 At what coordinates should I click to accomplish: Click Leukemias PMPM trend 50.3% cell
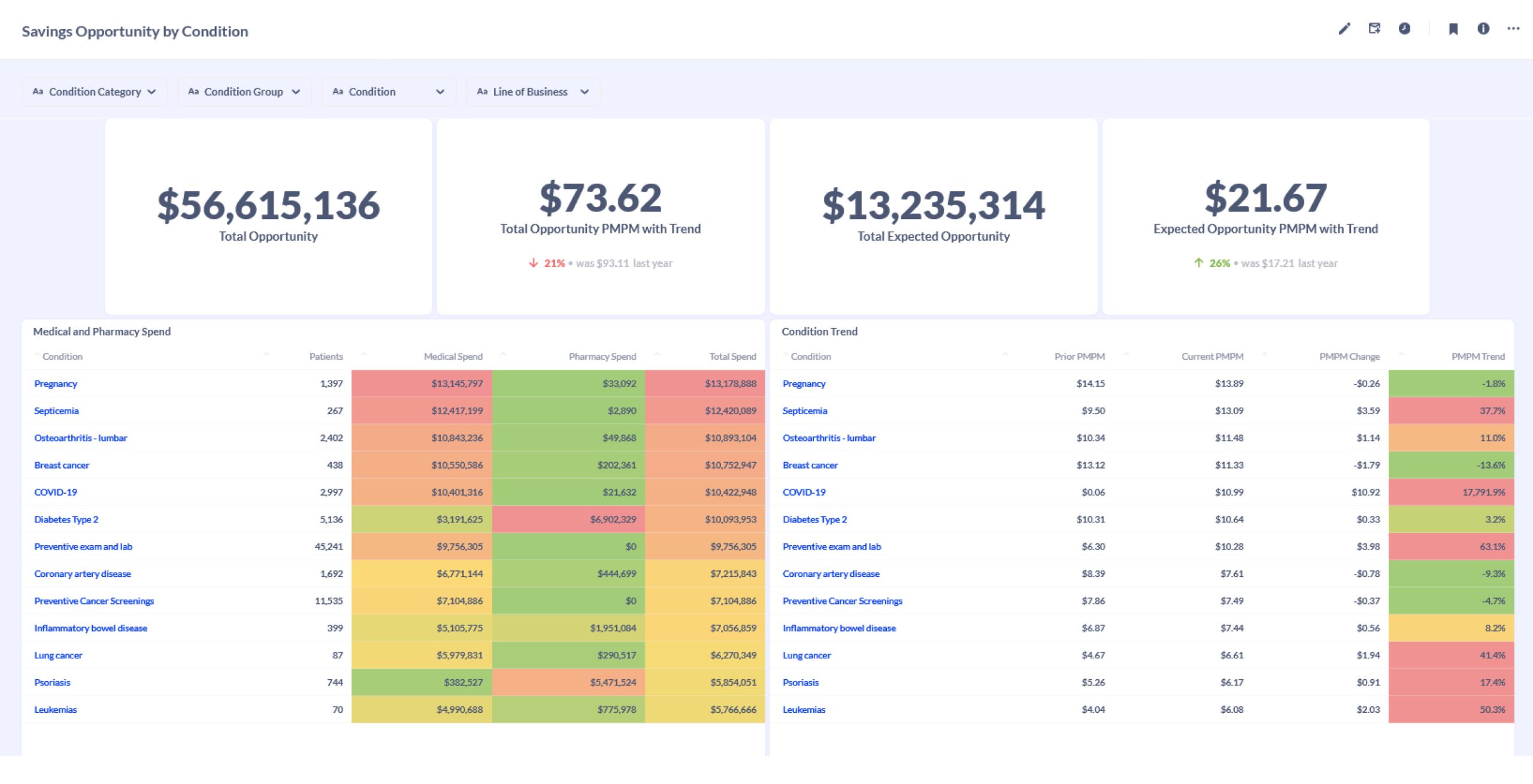[1451, 710]
